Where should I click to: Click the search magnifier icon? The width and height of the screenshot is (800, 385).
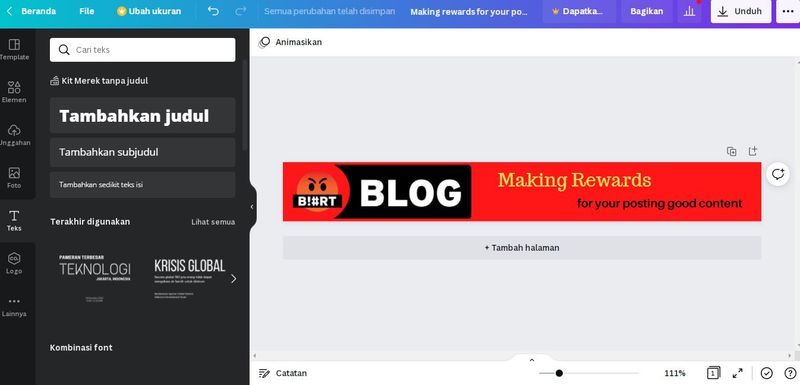(x=64, y=49)
